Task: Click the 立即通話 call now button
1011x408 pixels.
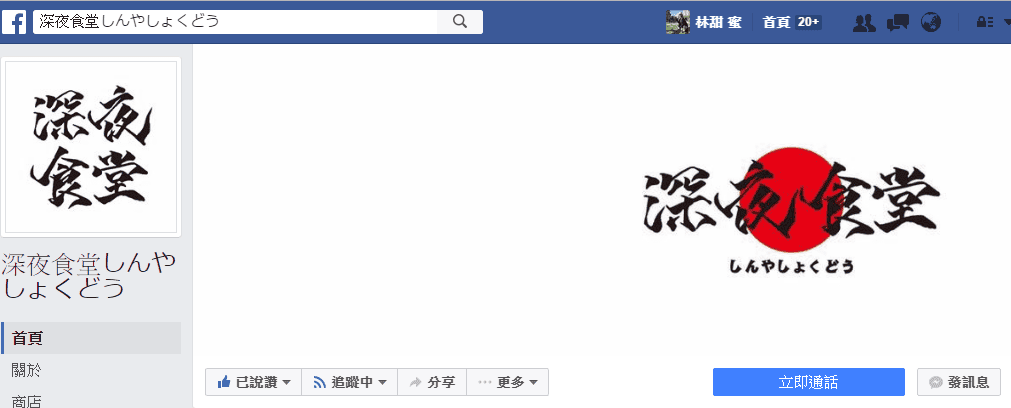Action: pyautogui.click(x=808, y=382)
